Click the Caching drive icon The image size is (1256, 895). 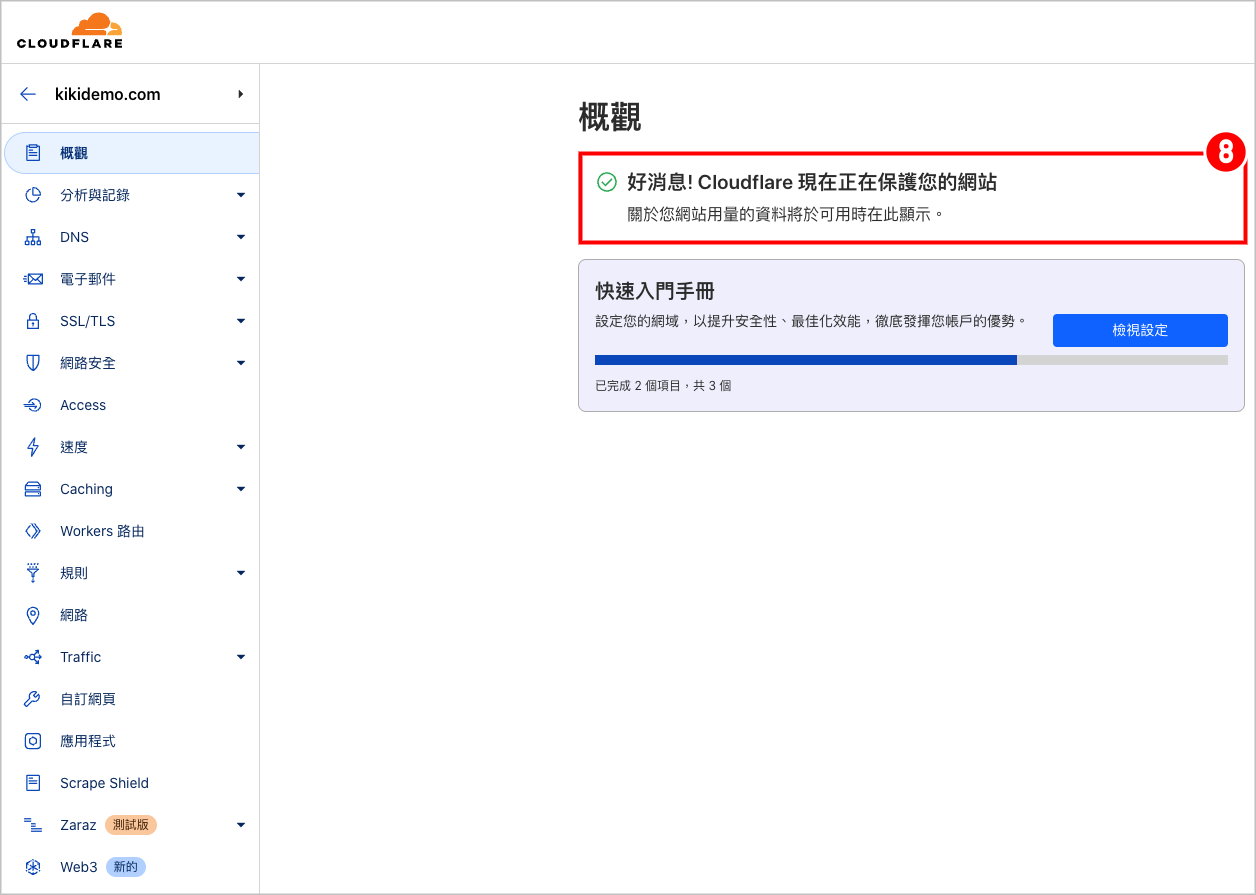[x=33, y=489]
